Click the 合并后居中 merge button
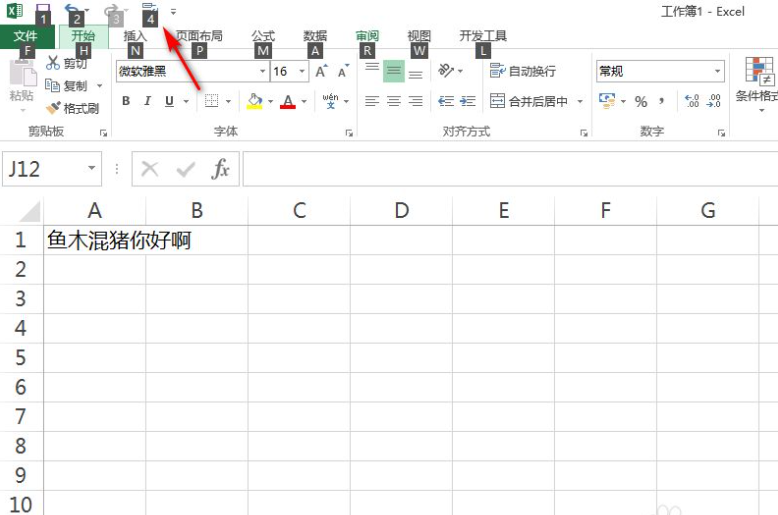 point(529,101)
